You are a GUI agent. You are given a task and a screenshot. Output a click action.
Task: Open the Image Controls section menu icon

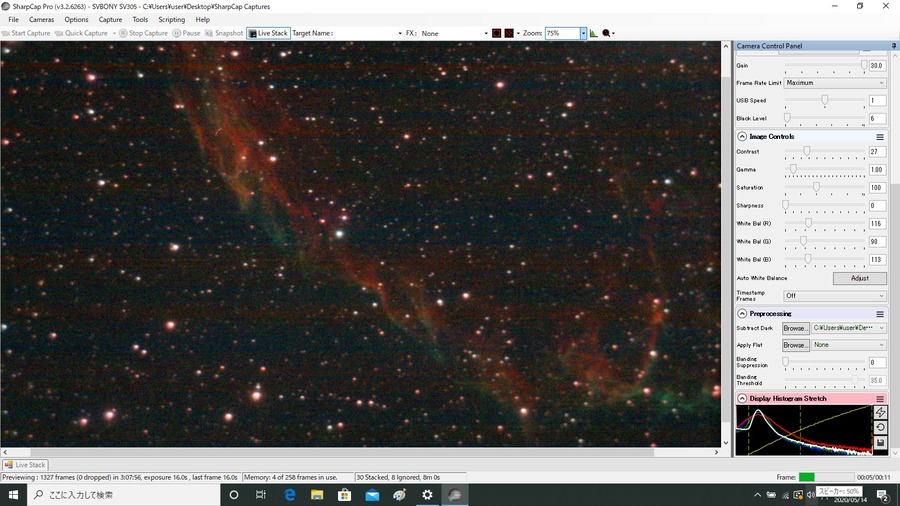pyautogui.click(x=880, y=137)
